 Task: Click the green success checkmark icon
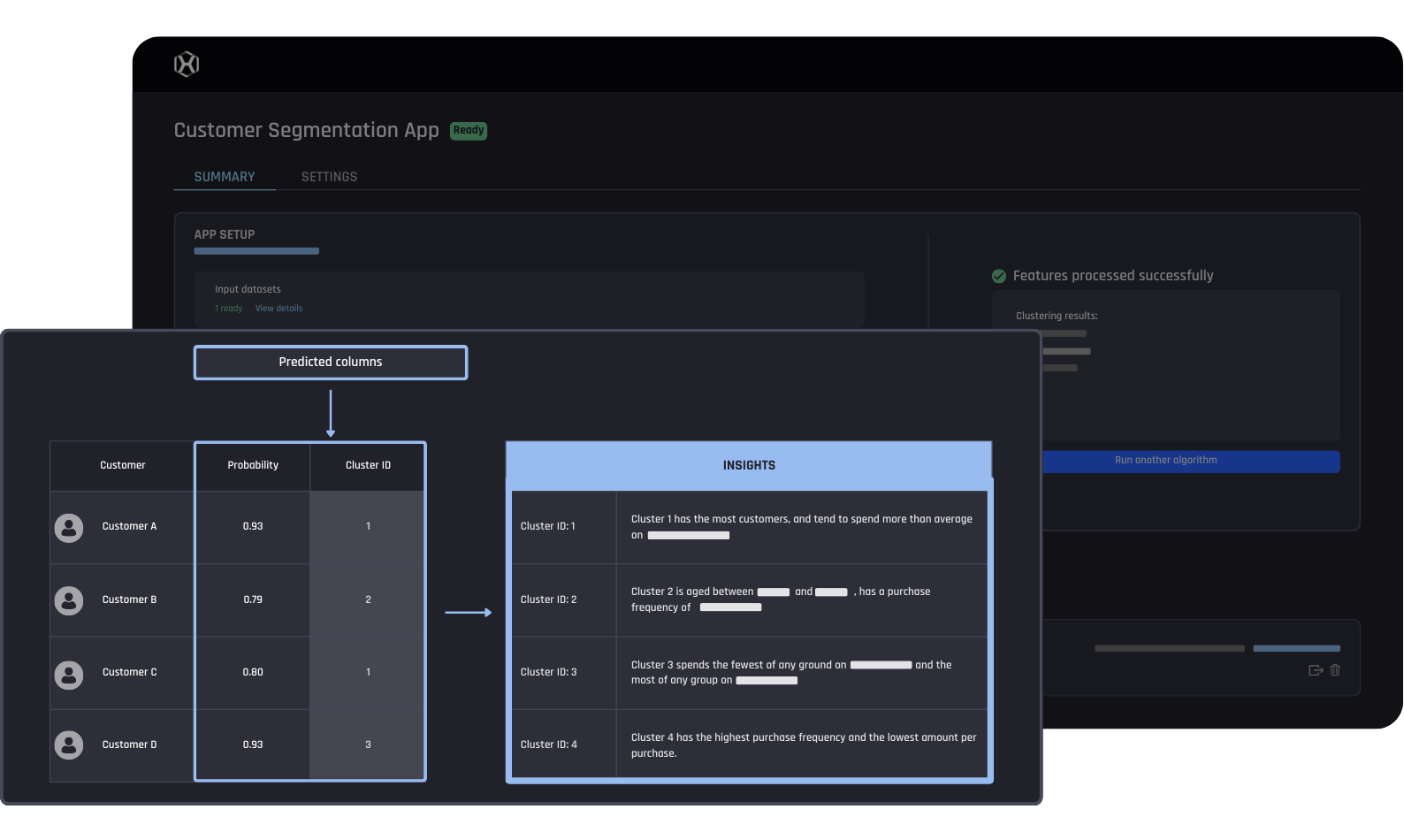(x=999, y=276)
